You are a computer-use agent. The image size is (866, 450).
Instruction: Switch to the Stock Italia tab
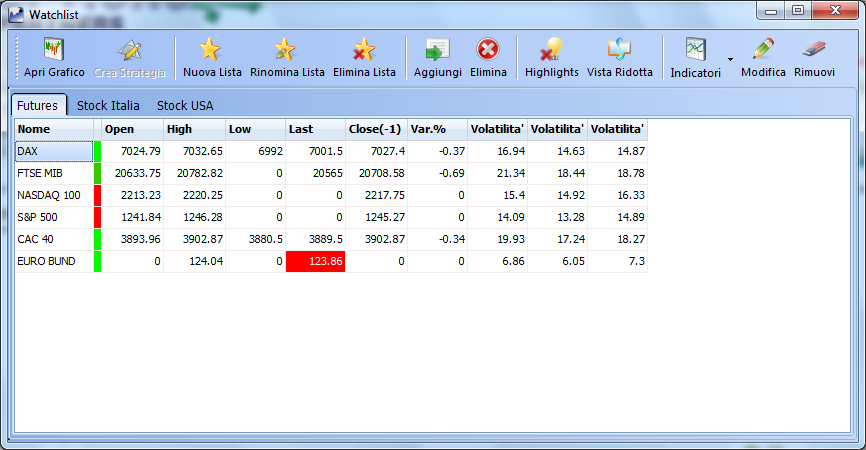tap(108, 105)
